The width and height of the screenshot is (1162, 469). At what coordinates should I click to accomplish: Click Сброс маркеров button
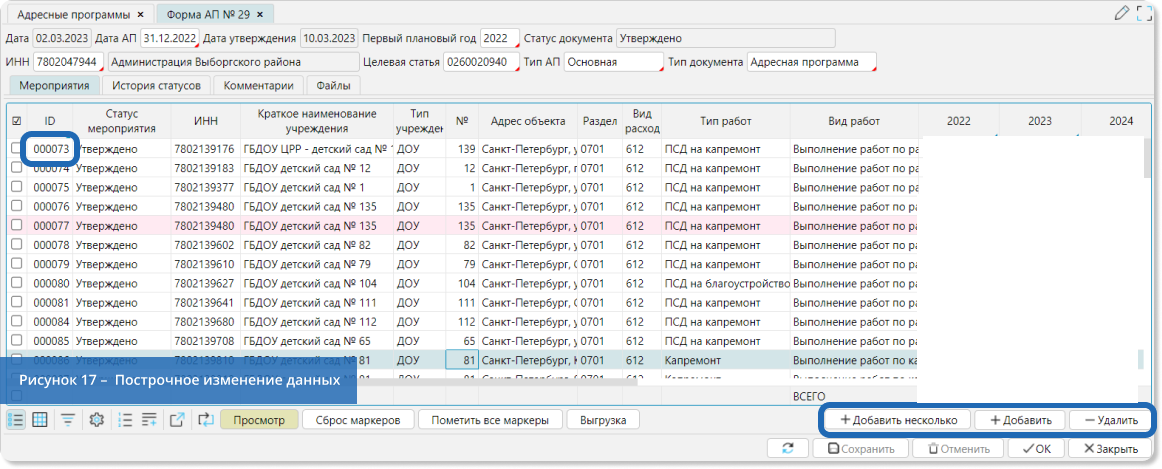358,420
